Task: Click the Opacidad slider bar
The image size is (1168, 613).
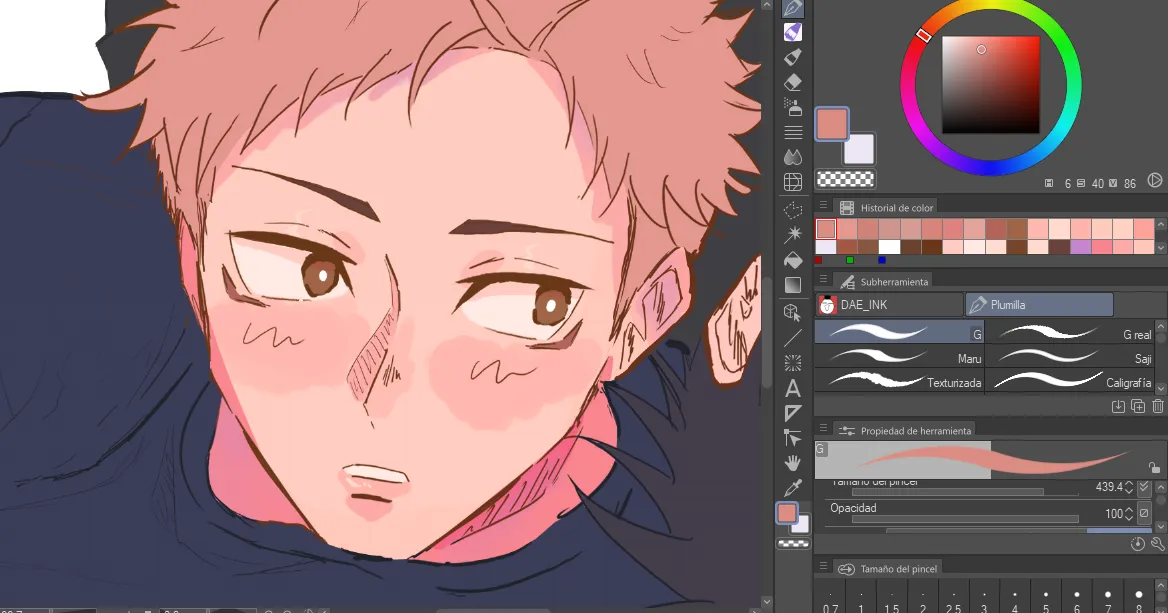Action: click(965, 519)
